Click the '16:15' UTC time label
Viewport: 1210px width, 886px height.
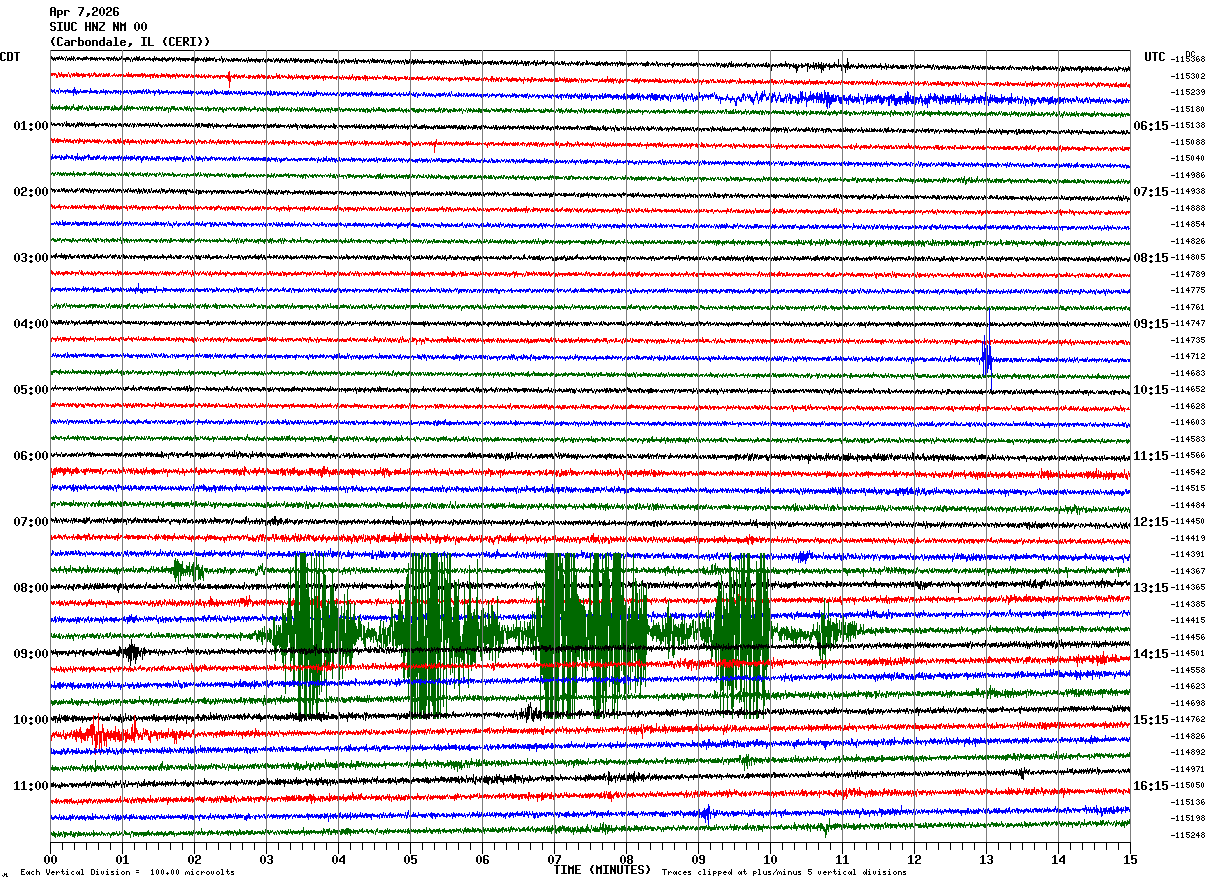1151,786
